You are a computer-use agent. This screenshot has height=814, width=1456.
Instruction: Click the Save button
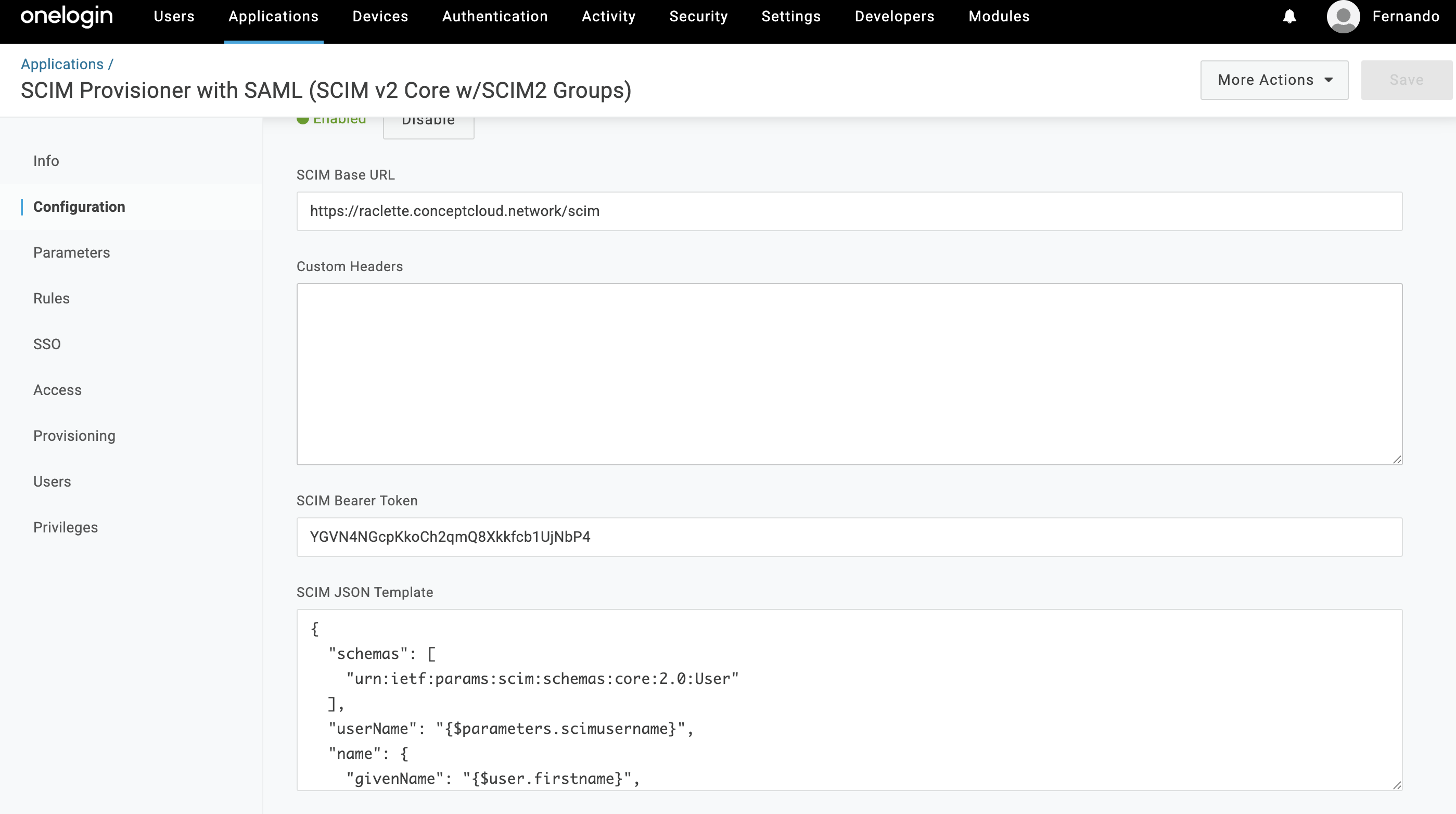(1406, 80)
